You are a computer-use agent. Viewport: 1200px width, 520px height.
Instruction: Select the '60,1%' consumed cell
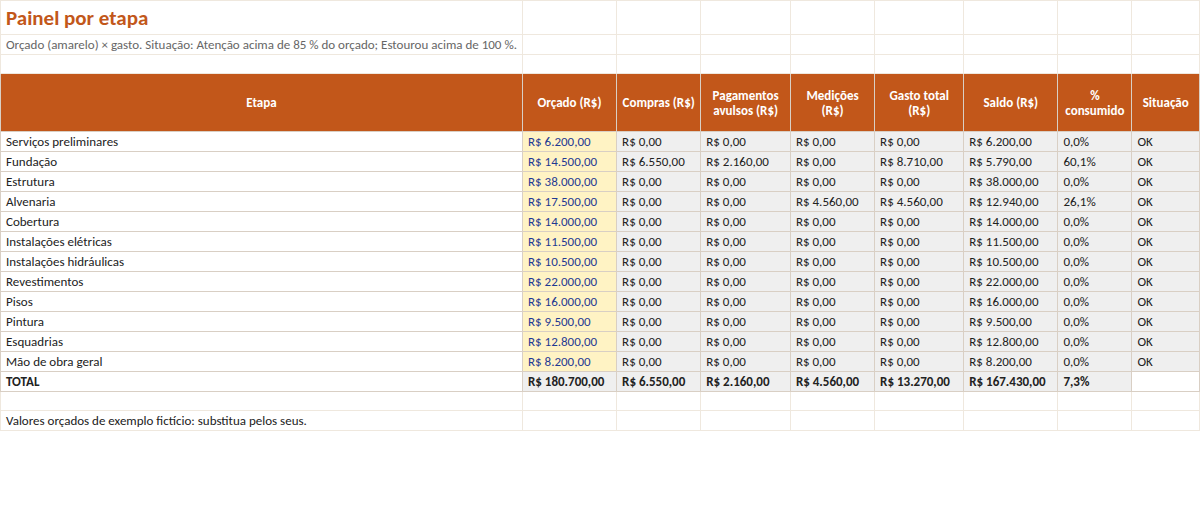tap(1094, 162)
